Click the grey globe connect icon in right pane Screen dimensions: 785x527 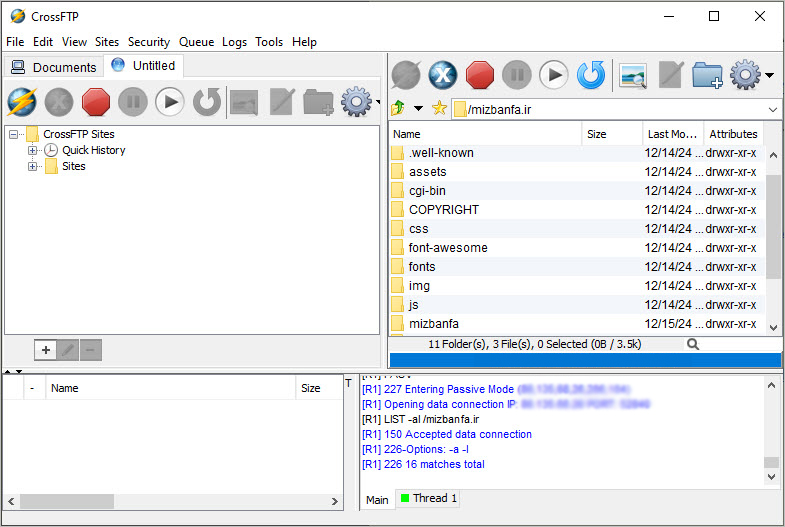[406, 75]
